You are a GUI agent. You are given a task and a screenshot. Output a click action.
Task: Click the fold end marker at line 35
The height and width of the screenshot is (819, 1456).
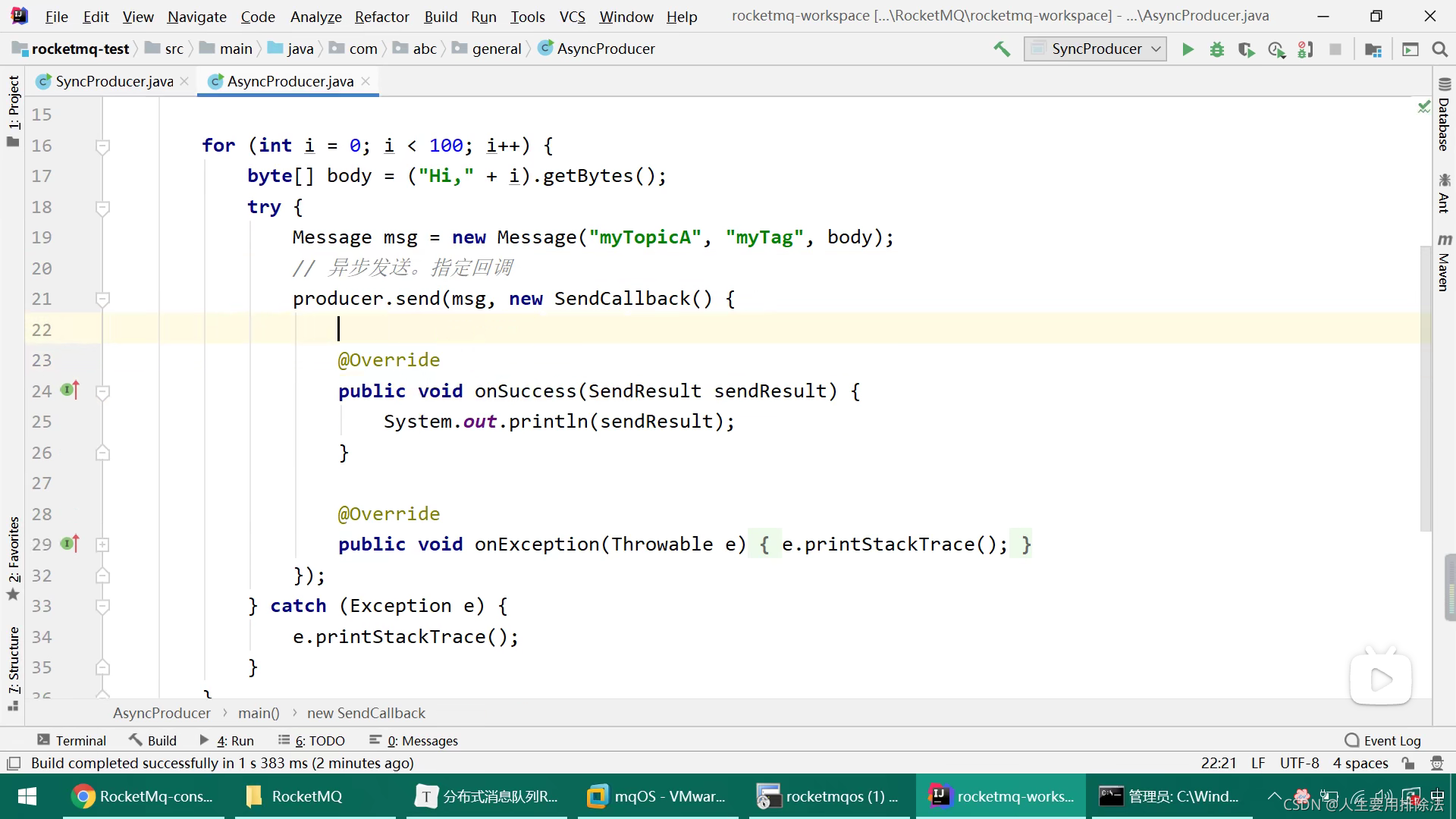[x=103, y=667]
